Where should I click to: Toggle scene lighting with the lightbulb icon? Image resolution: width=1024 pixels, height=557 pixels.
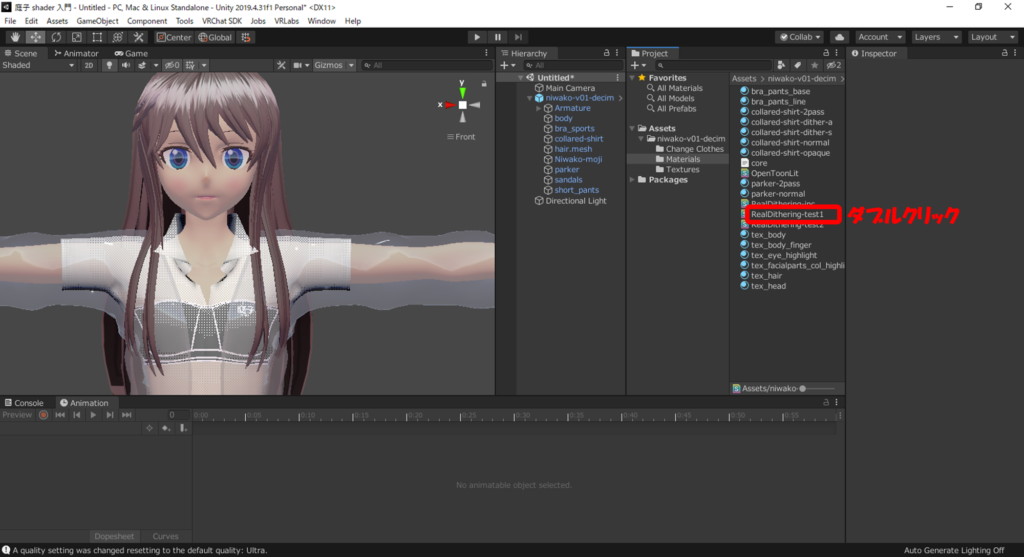[109, 65]
